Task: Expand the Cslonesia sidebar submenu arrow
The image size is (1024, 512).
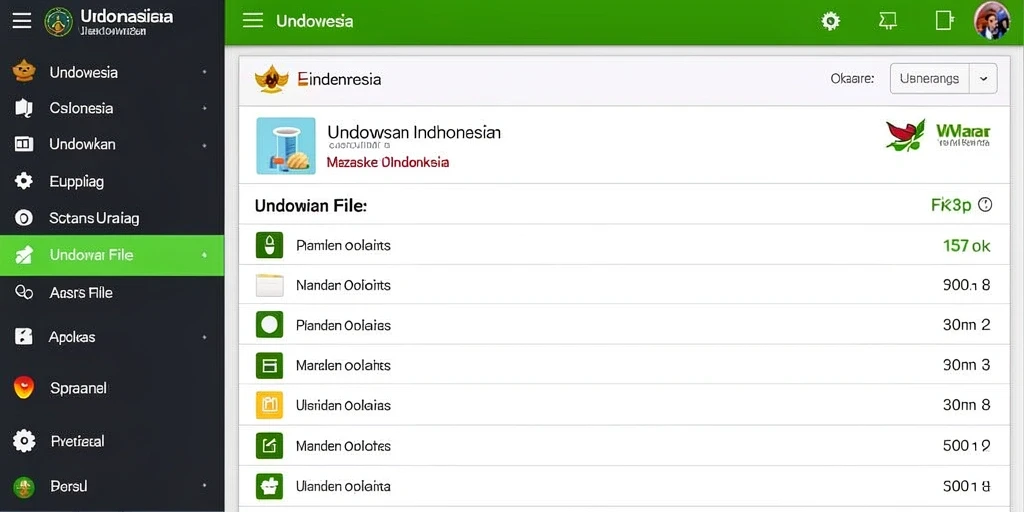Action: pos(205,108)
